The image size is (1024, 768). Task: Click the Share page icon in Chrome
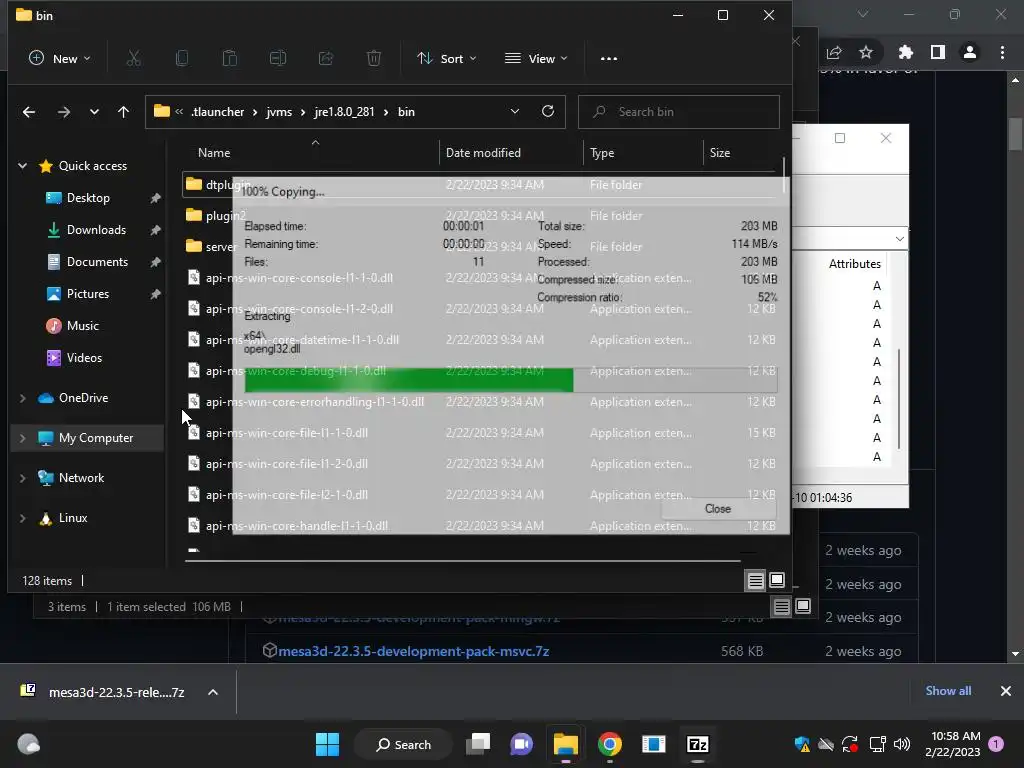pyautogui.click(x=834, y=52)
